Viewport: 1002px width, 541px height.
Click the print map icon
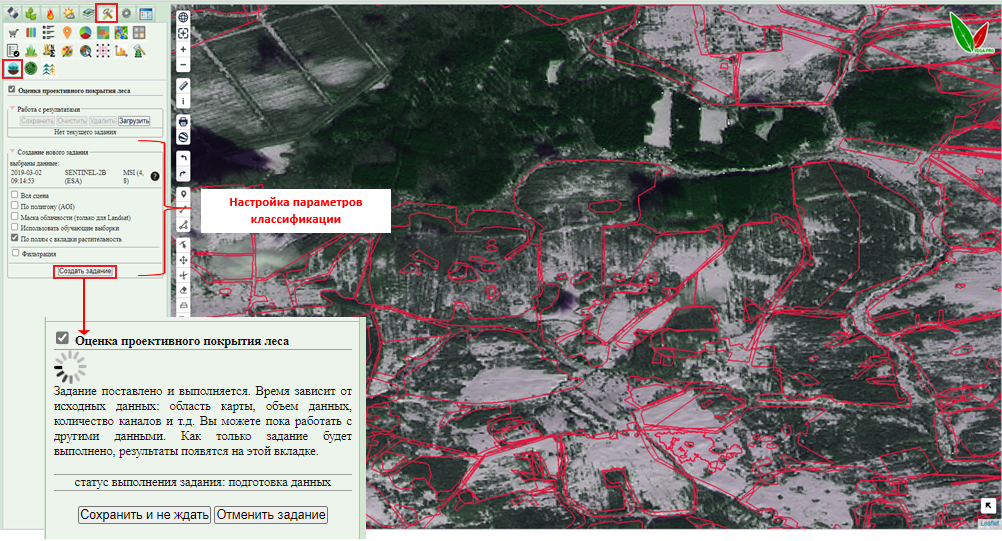coord(183,120)
